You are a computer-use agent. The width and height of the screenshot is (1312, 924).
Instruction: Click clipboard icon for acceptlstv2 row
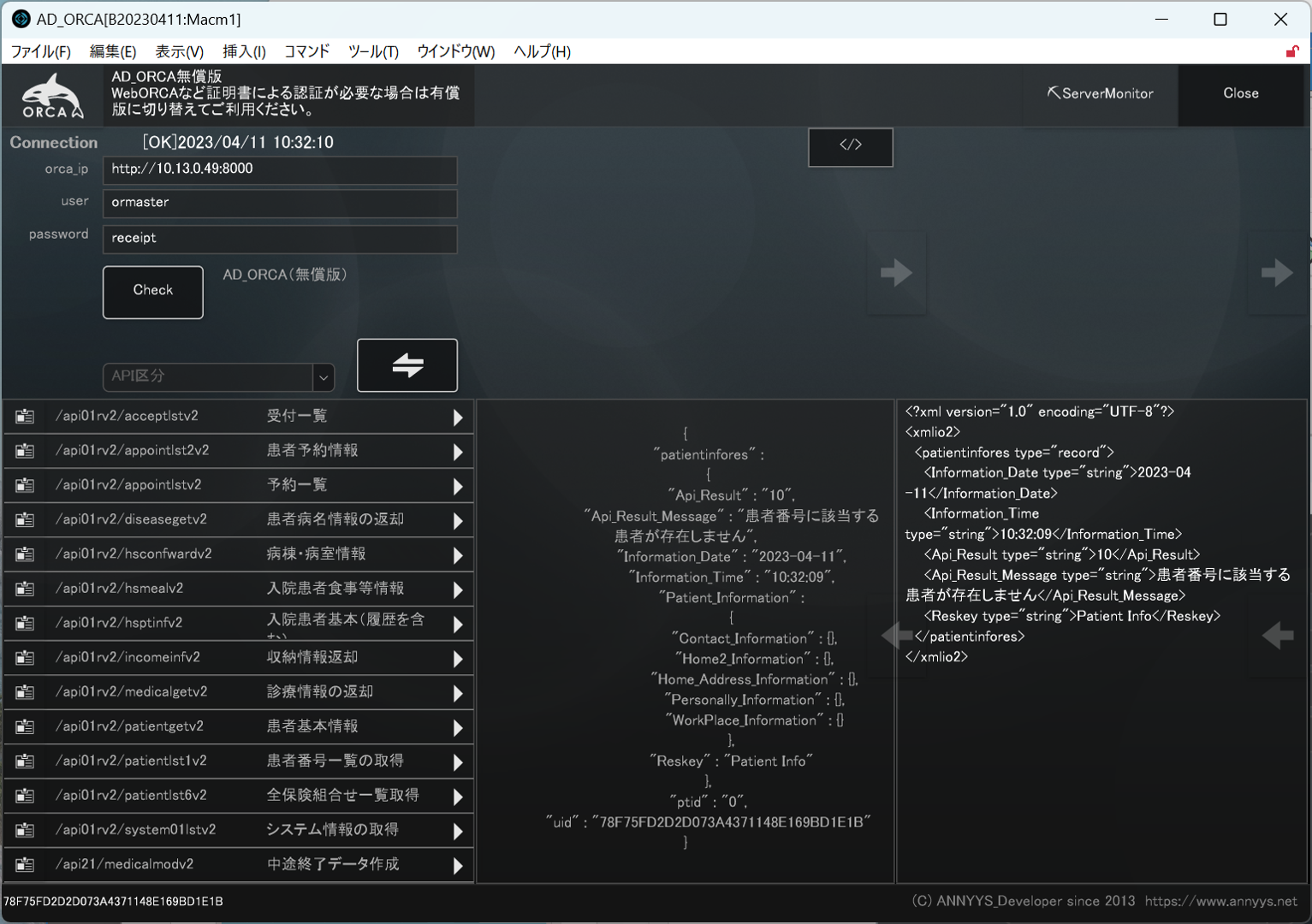[25, 417]
